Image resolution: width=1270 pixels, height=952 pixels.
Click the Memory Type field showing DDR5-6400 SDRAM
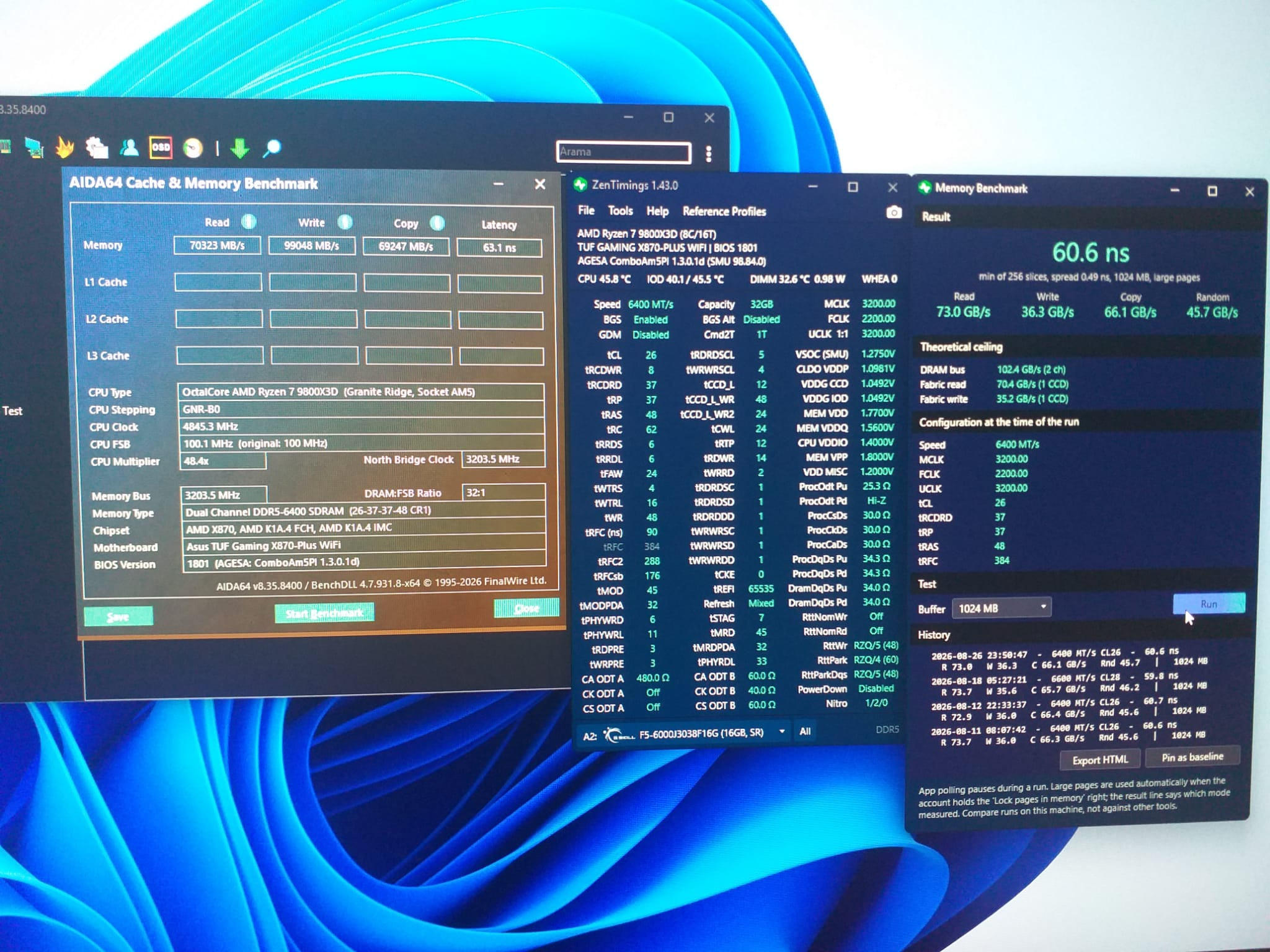[363, 511]
